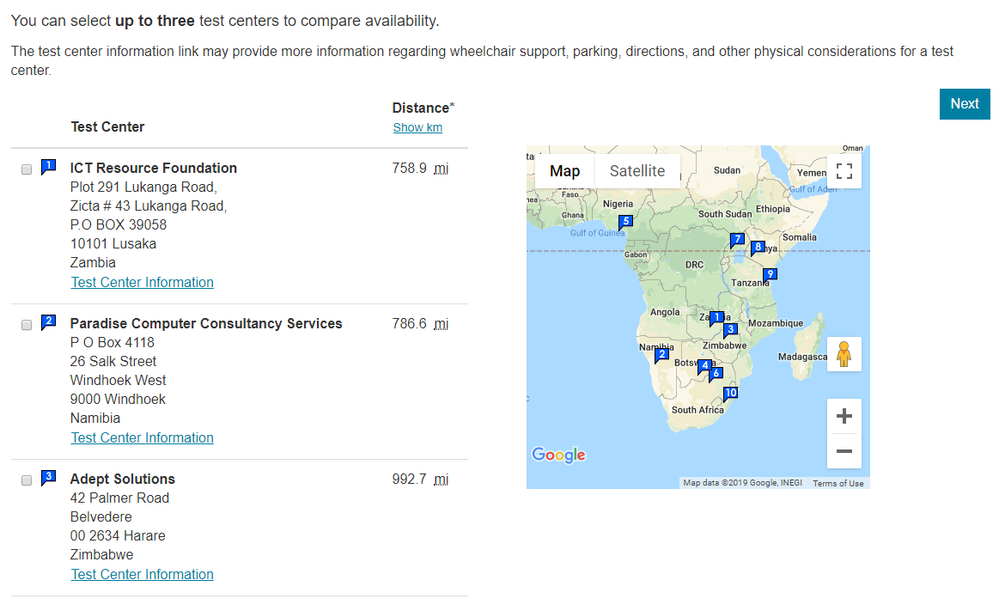The image size is (999, 600).
Task: Switch to the Satellite map view
Action: [x=637, y=171]
